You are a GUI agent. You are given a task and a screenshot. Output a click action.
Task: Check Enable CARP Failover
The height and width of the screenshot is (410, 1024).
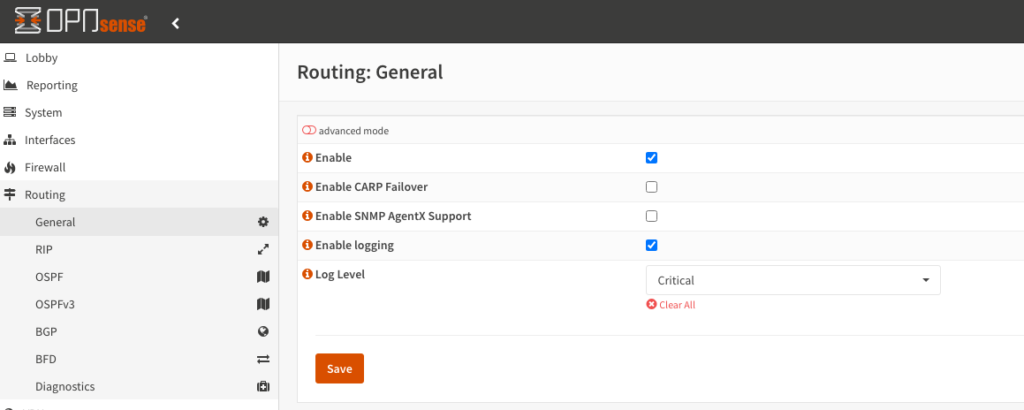651,187
